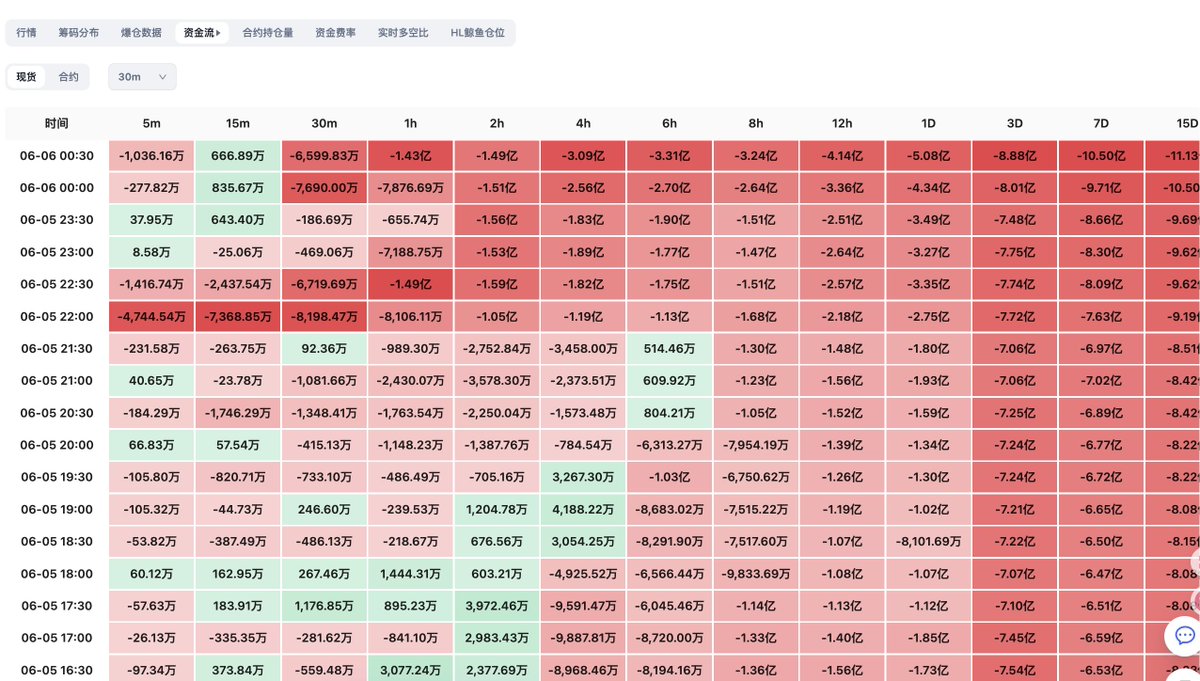Click the -10.50亿 cell
Image resolution: width=1200 pixels, height=681 pixels.
tap(1101, 156)
